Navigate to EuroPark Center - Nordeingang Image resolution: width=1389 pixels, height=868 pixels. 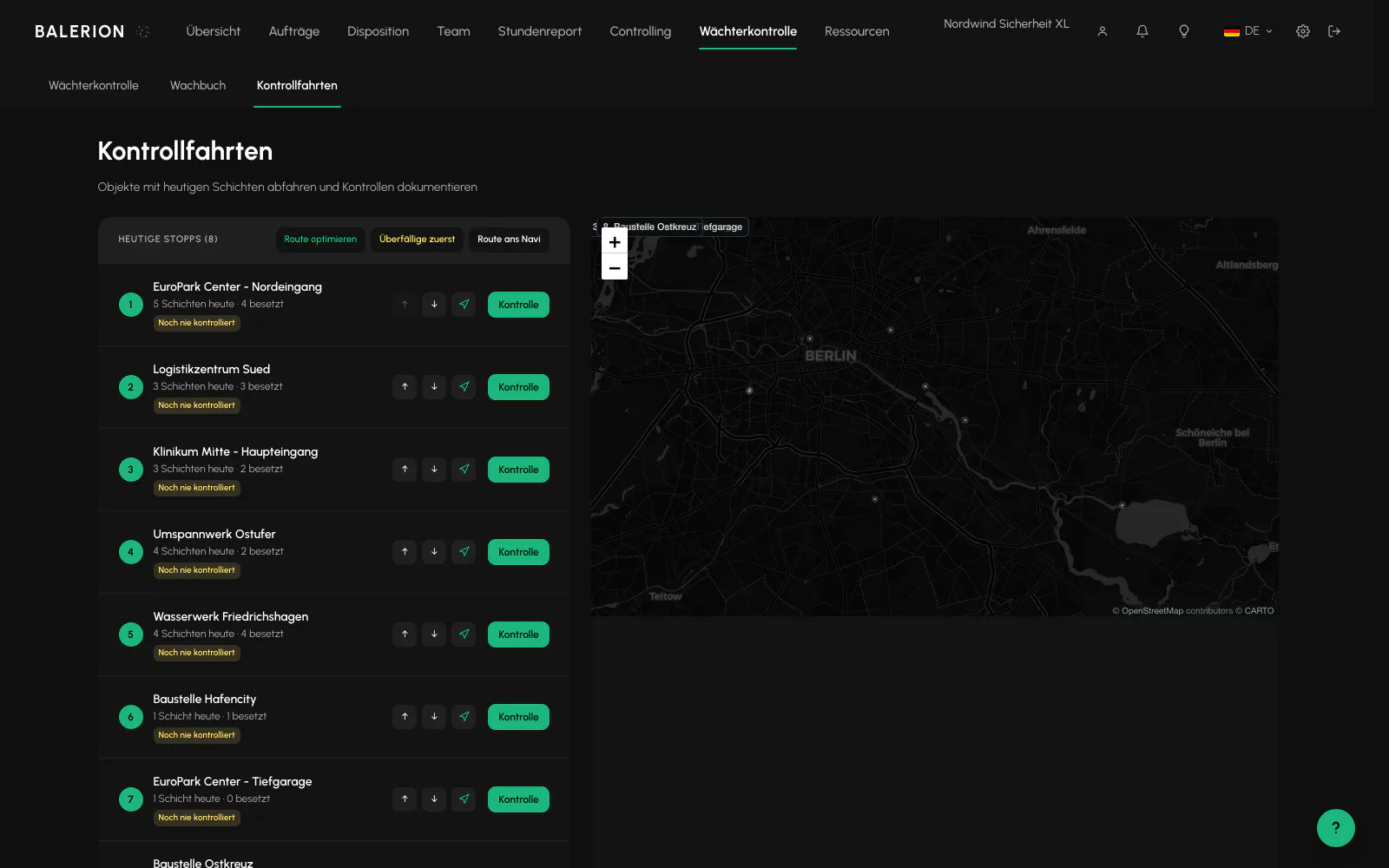coord(464,305)
